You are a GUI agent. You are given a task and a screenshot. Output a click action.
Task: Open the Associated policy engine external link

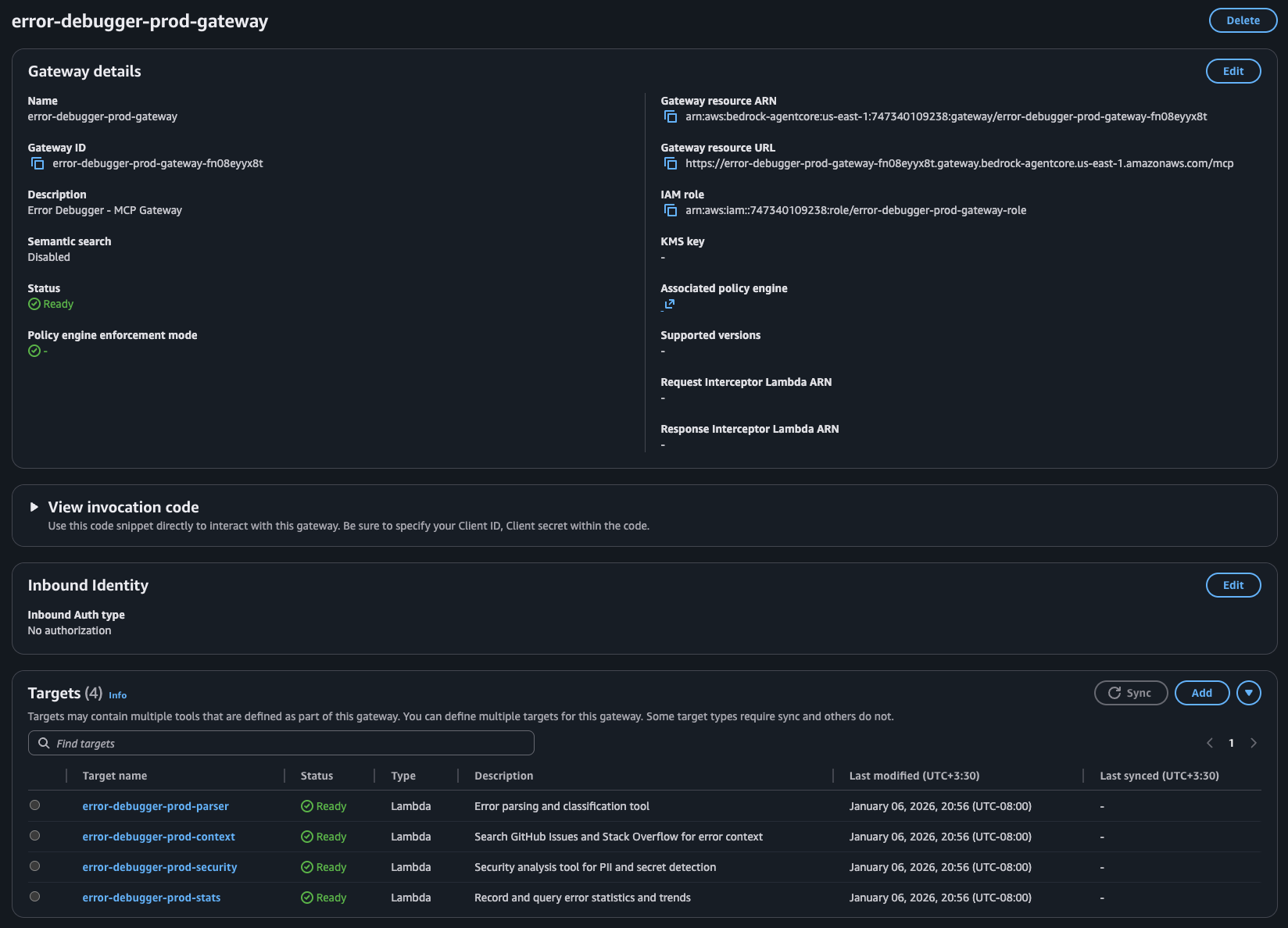669,305
